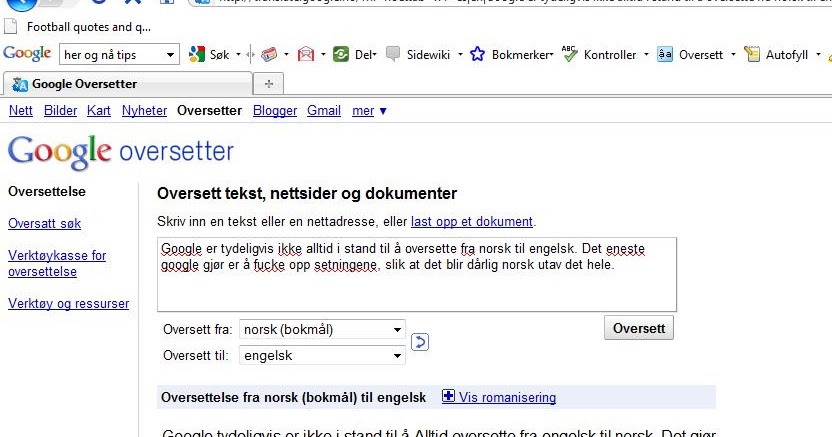
Task: Open a new tab with plus button
Action: click(x=269, y=84)
